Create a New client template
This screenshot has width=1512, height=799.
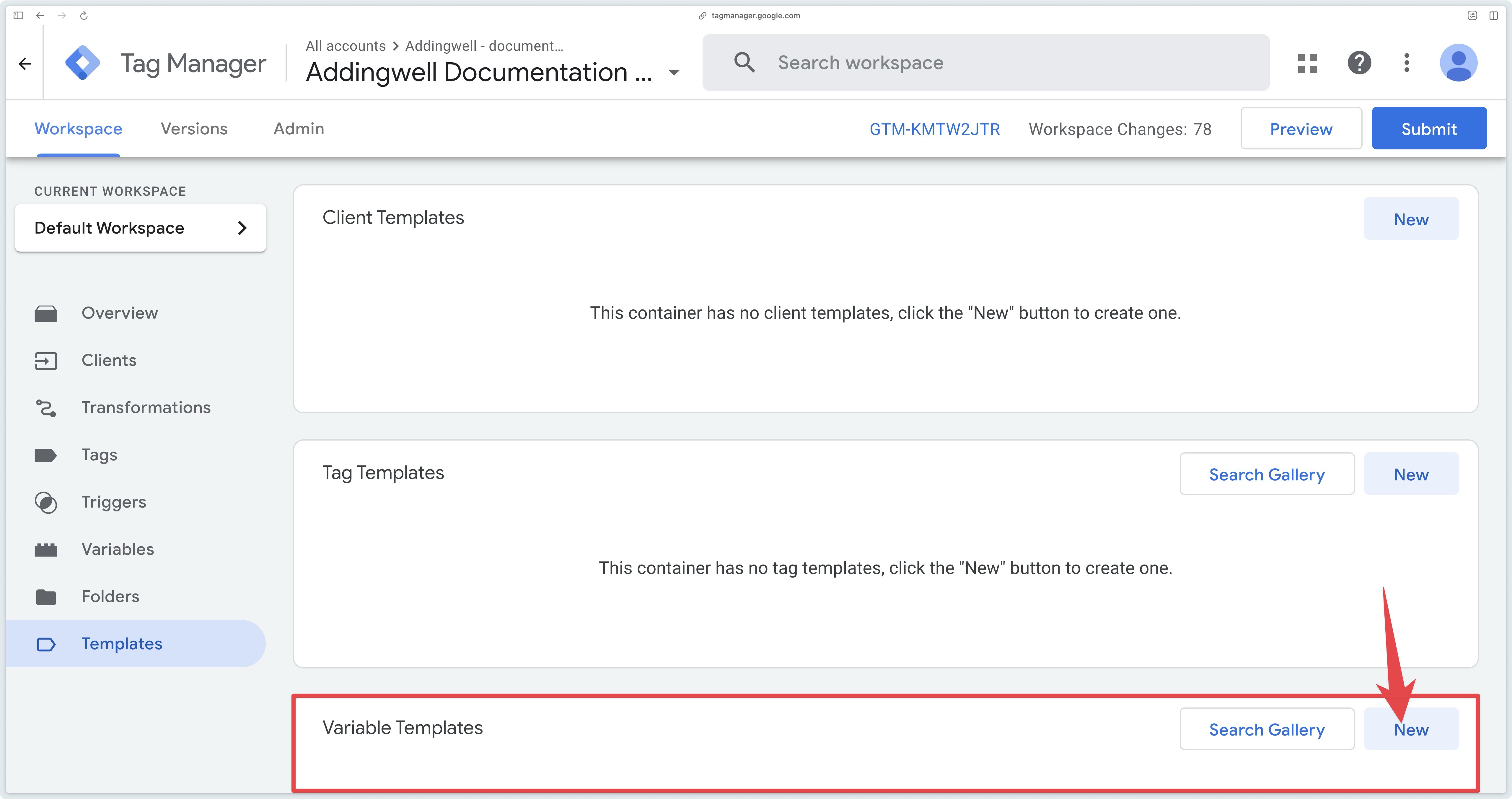[x=1411, y=219]
